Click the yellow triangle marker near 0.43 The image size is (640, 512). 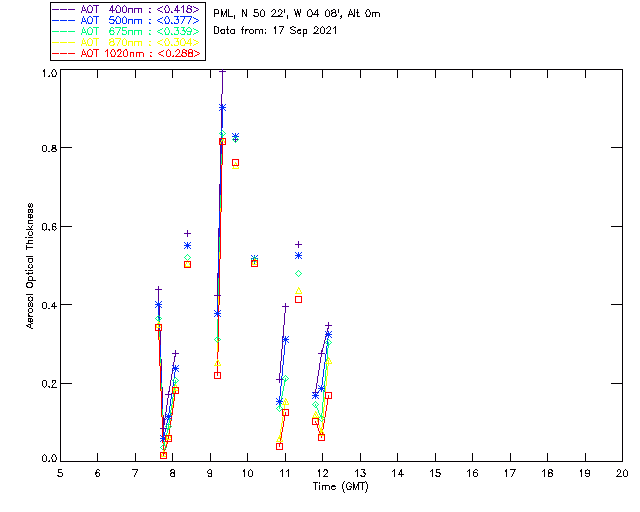point(298,291)
